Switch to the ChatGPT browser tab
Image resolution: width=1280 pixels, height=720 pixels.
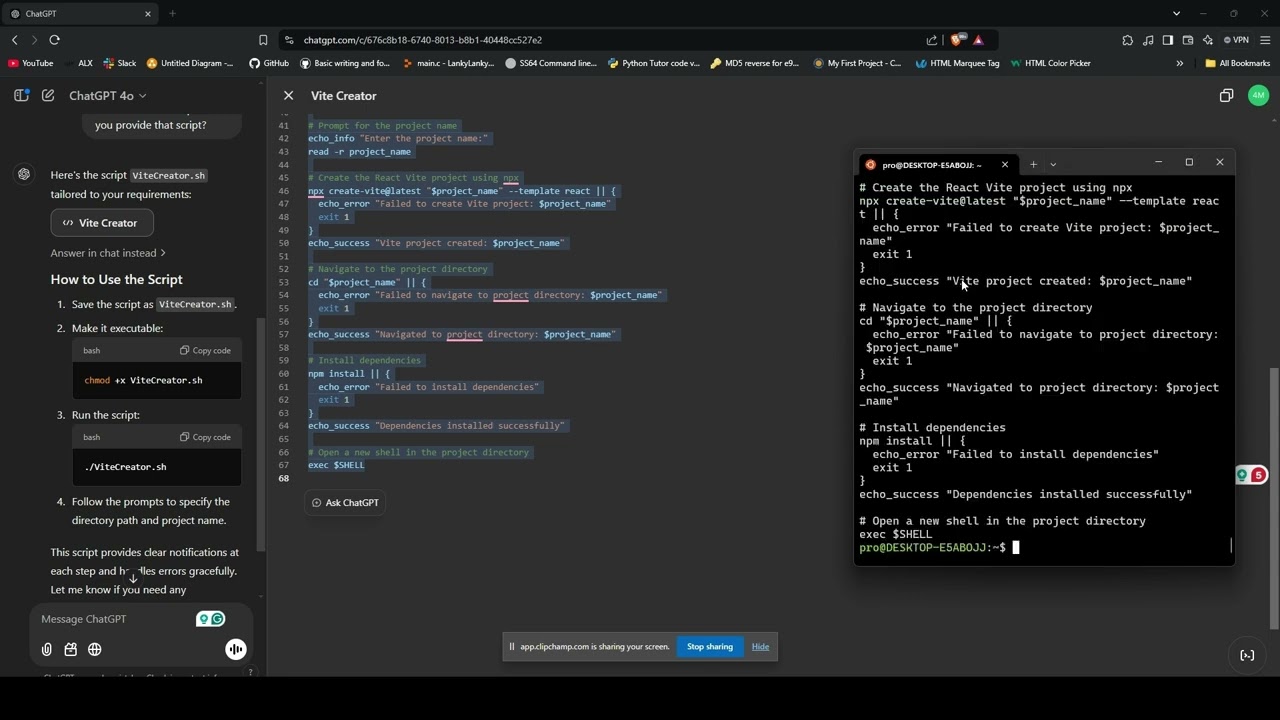(x=78, y=14)
